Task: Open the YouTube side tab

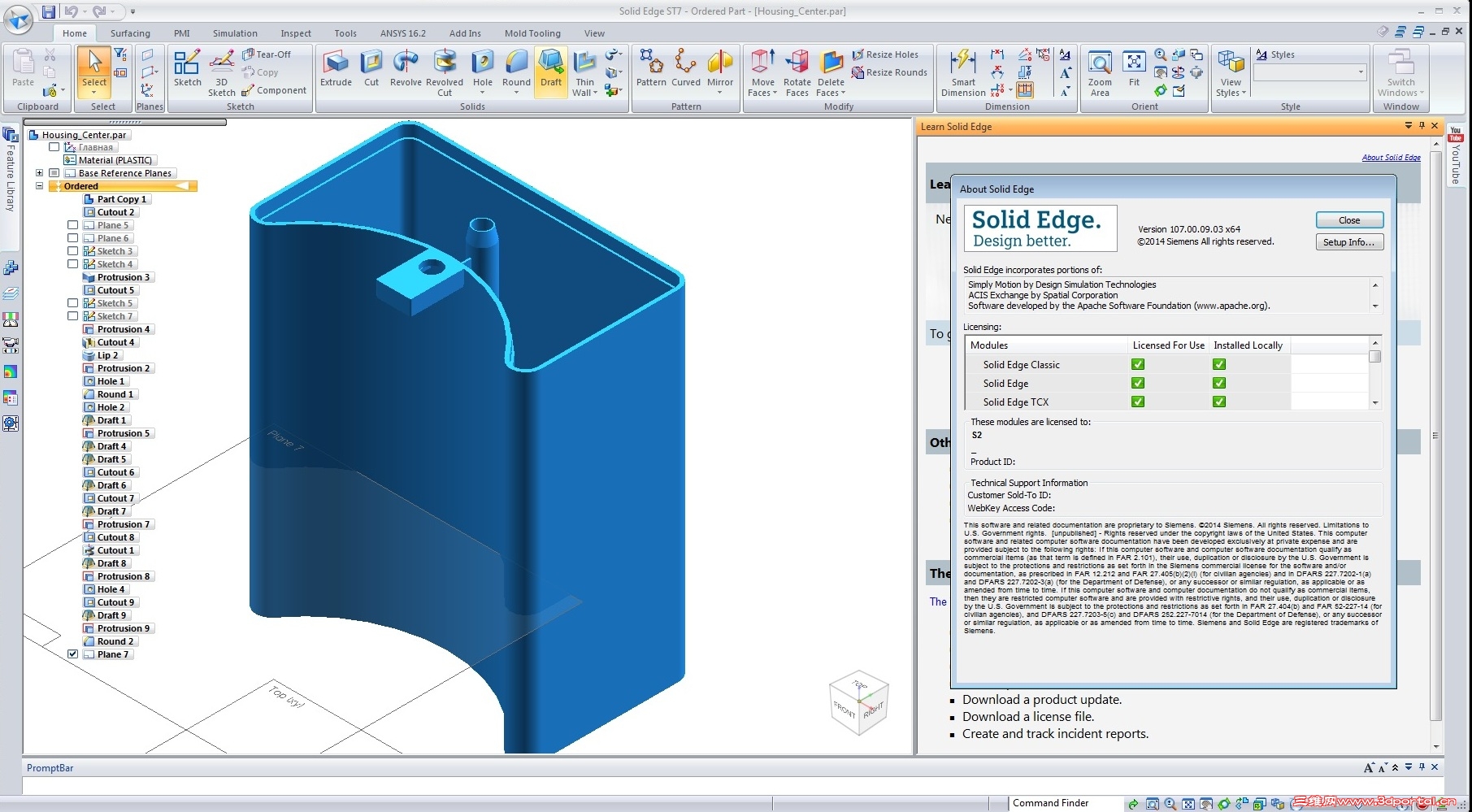Action: 1456,155
